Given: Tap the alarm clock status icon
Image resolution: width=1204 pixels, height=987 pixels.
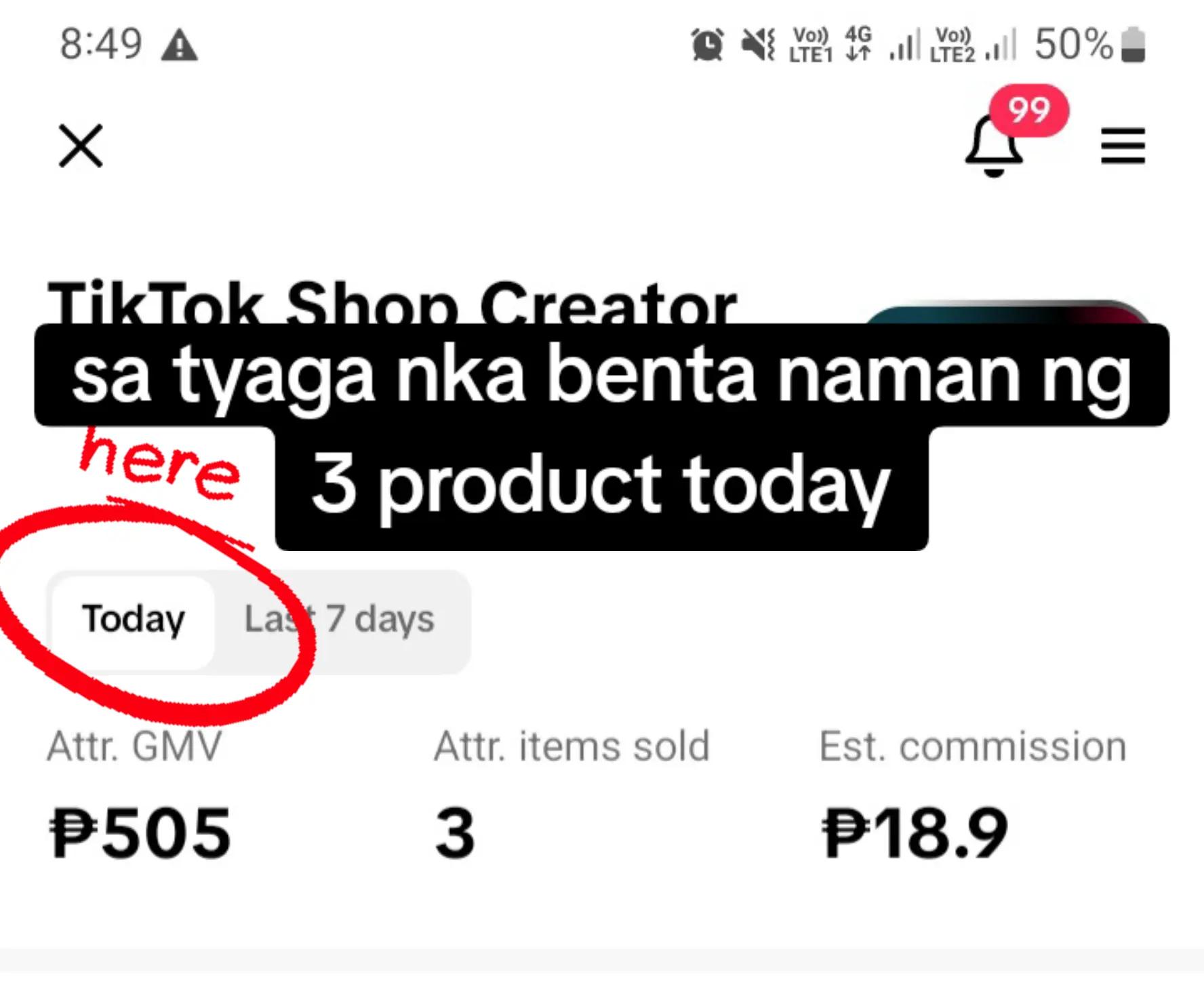Looking at the screenshot, I should (707, 45).
